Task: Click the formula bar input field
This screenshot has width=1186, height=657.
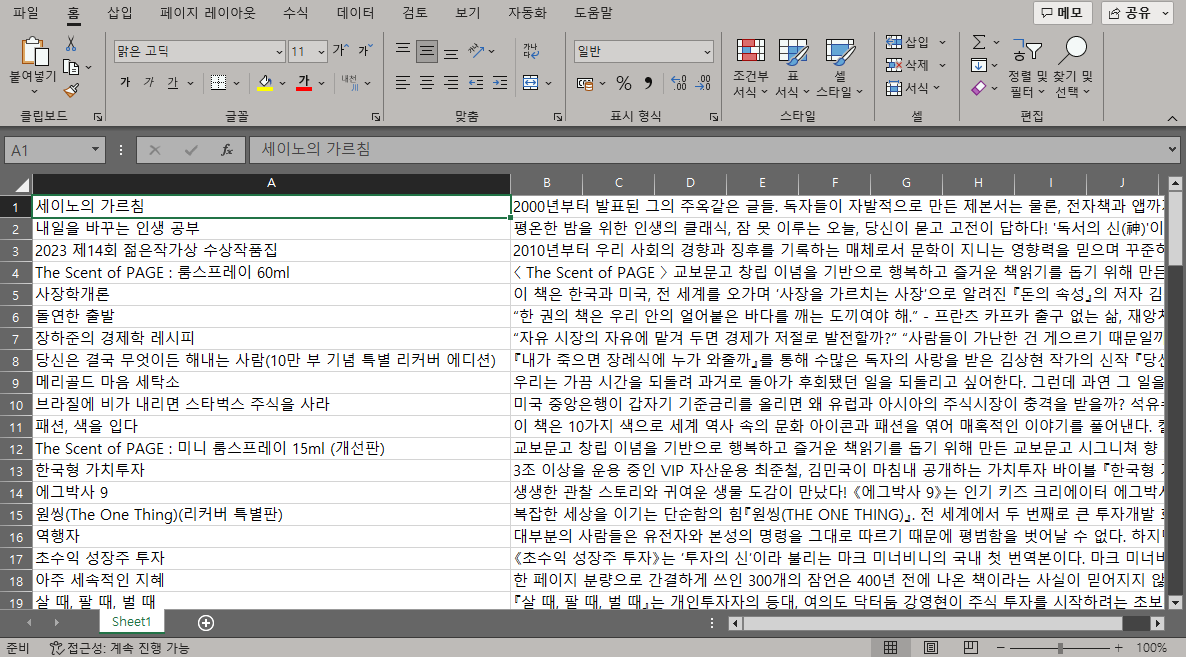Action: (x=707, y=150)
